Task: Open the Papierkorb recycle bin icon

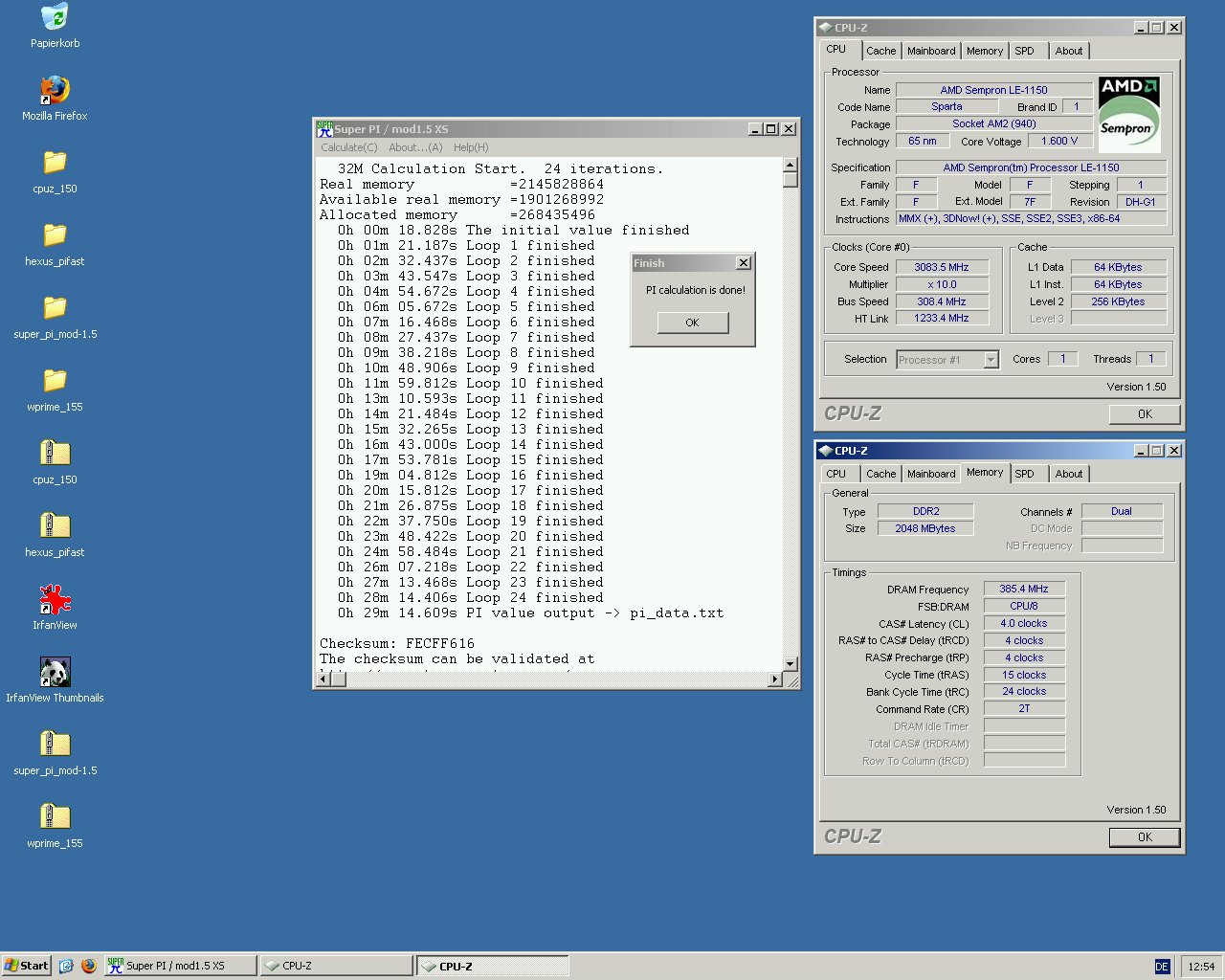Action: point(55,17)
